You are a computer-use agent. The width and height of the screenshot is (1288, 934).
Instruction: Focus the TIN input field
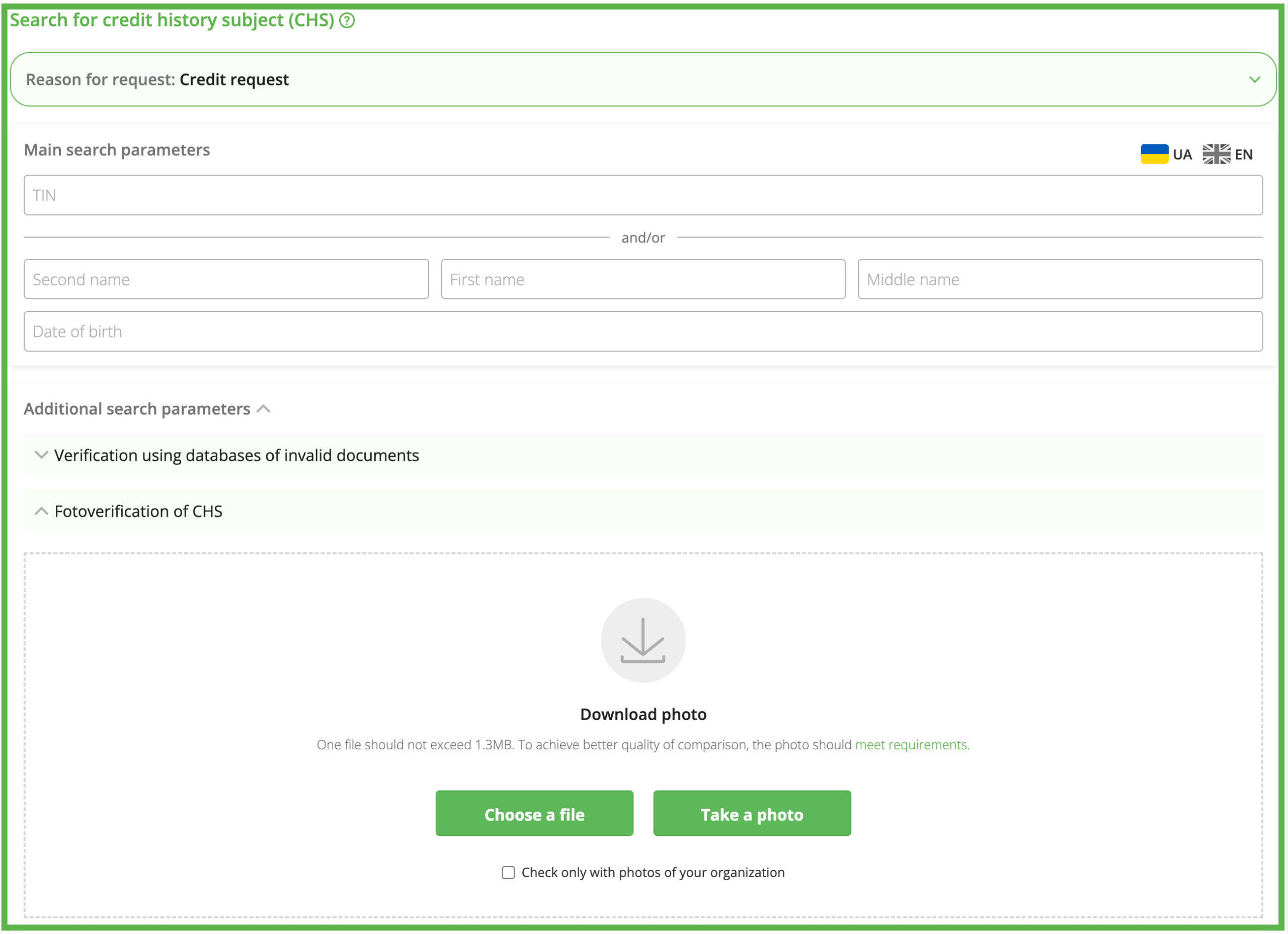[x=643, y=195]
